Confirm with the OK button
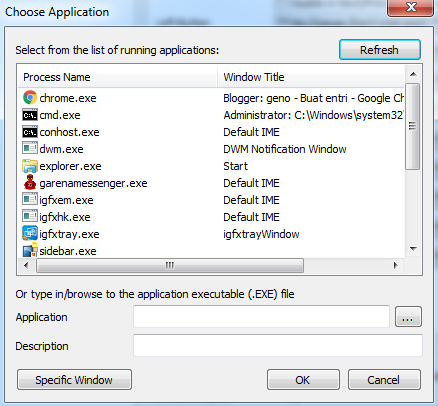Viewport: 438px width, 406px height. (x=303, y=380)
